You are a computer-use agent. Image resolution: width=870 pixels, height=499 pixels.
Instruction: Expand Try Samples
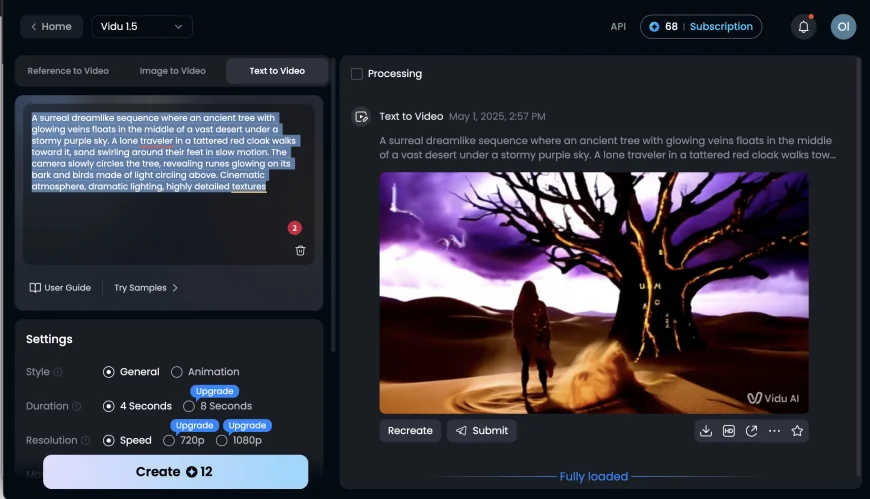(146, 288)
